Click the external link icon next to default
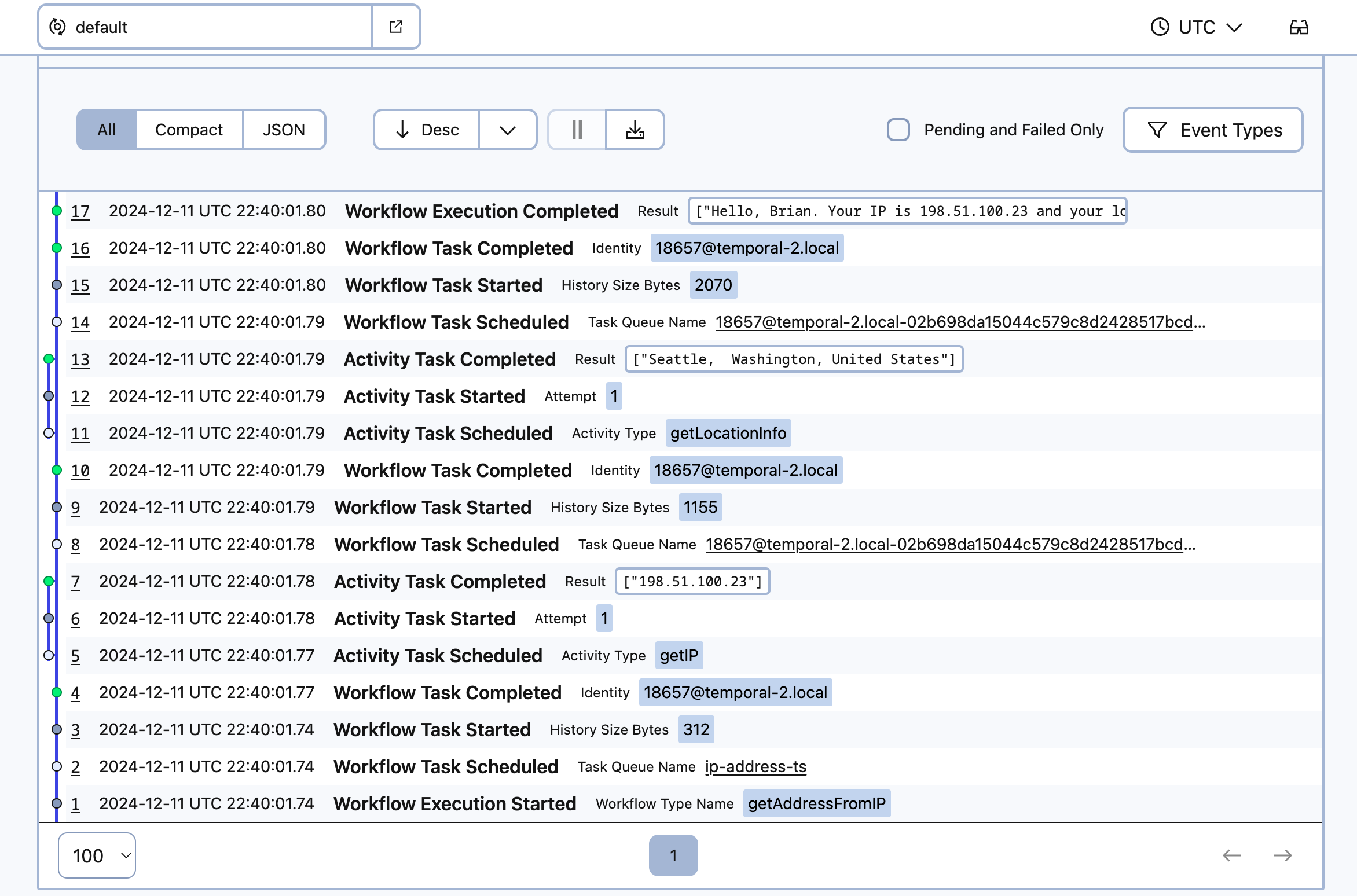 click(395, 27)
